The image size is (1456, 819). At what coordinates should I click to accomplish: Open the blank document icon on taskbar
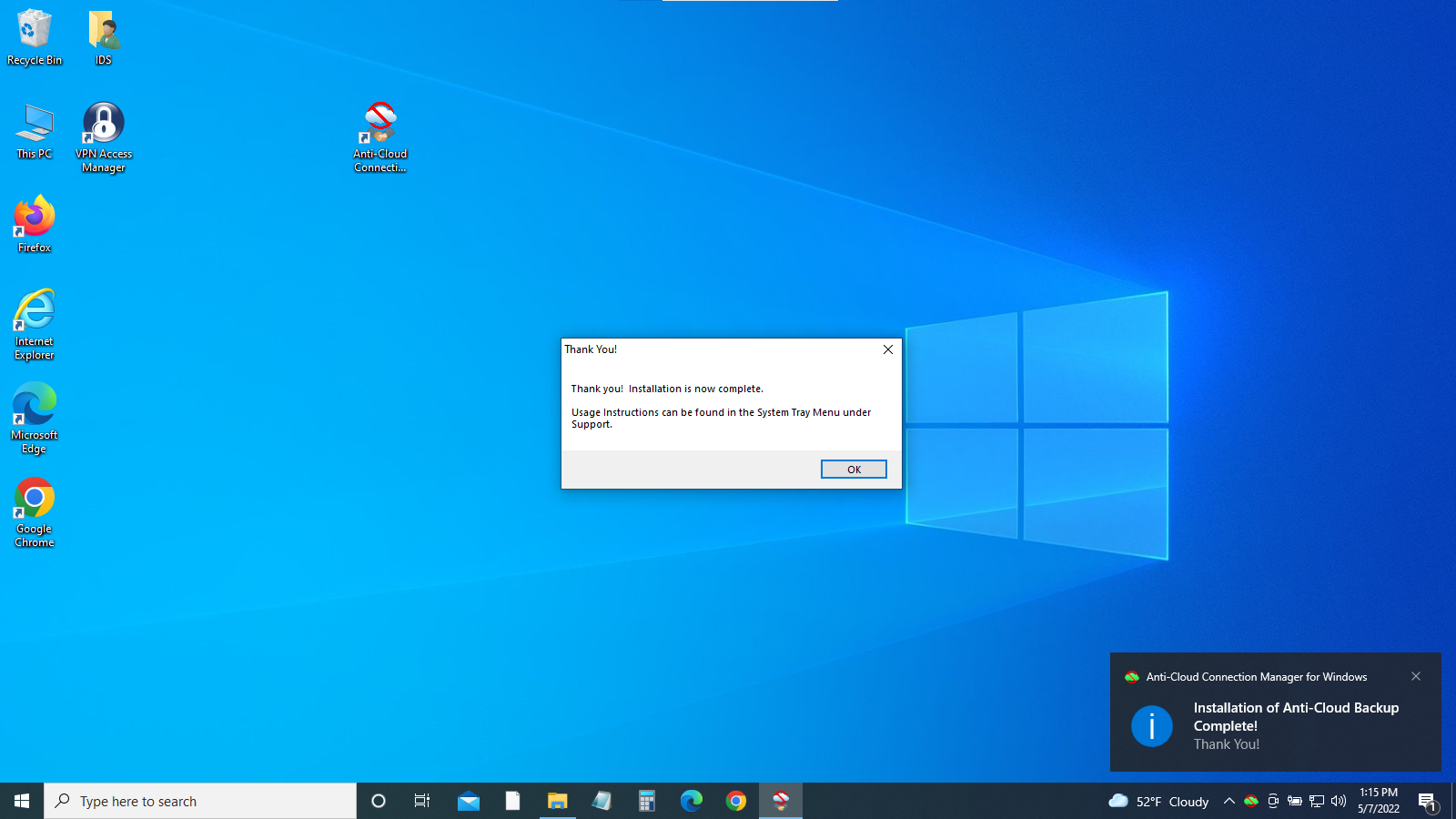pos(512,801)
